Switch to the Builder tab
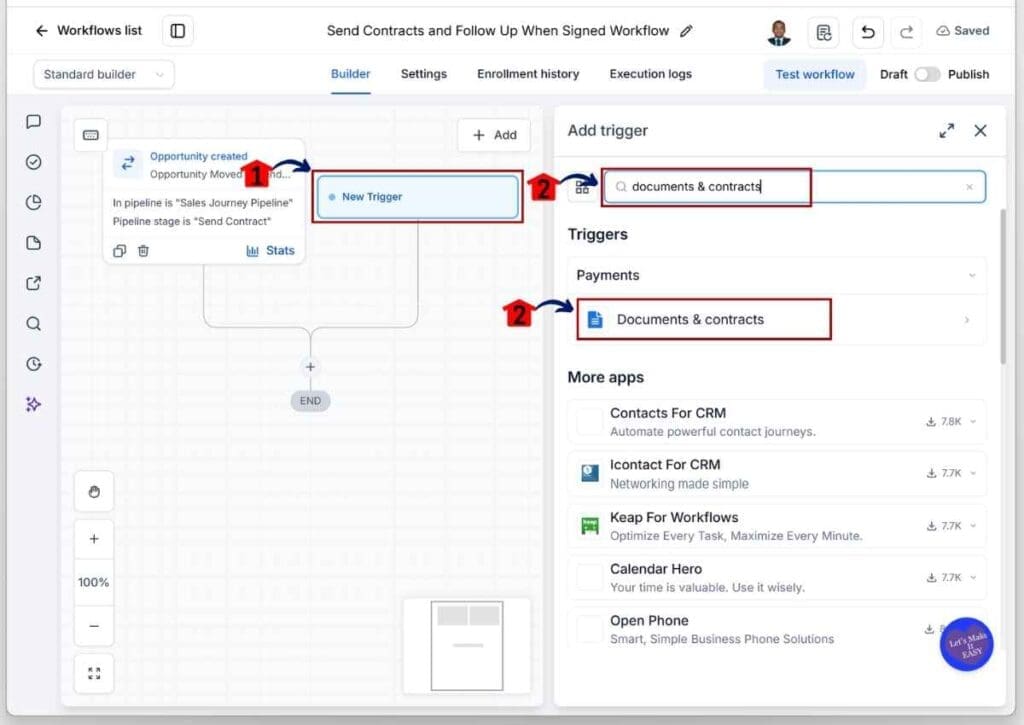 pos(351,74)
